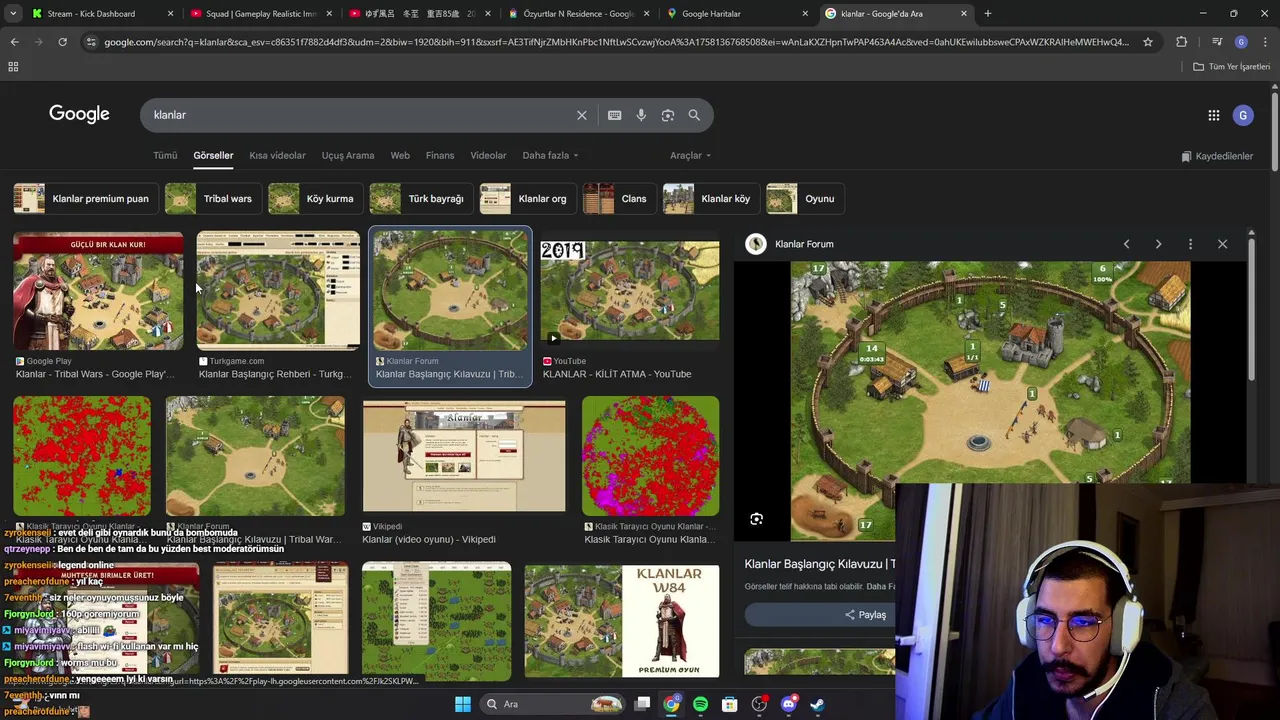Open Discord from the taskbar
Viewport: 1280px width, 720px height.
click(788, 704)
